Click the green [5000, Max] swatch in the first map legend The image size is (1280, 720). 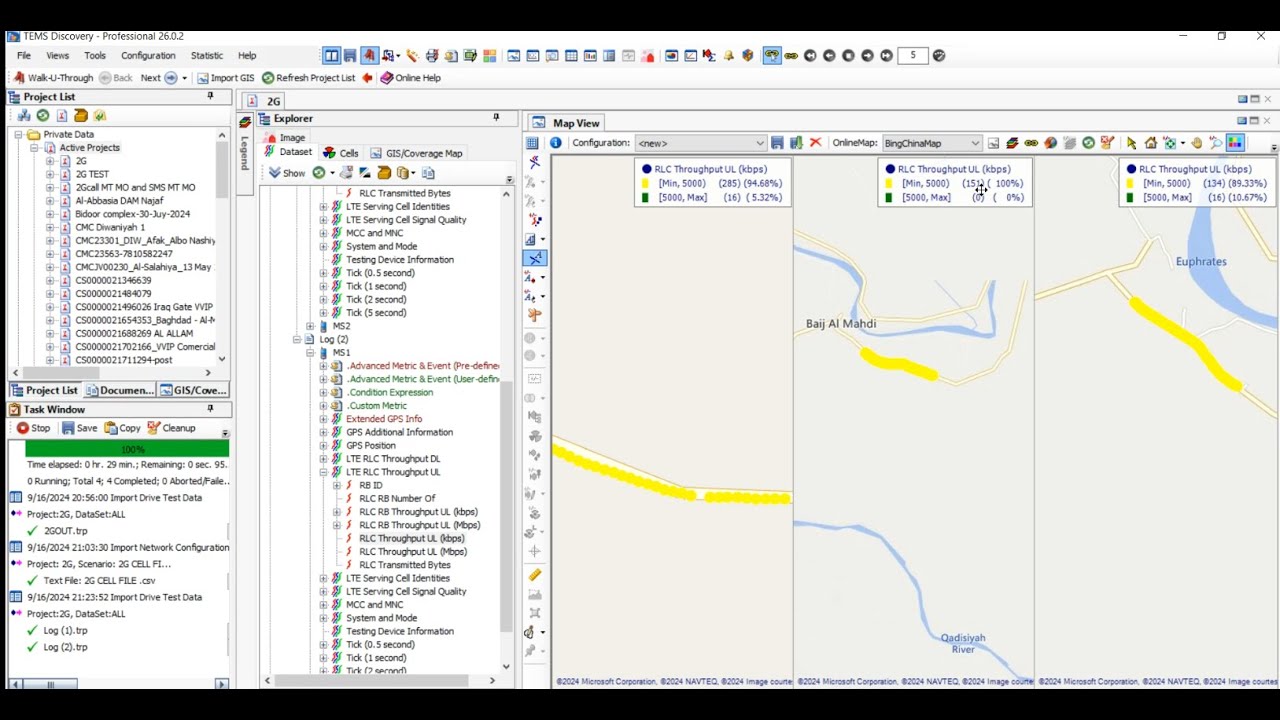[646, 197]
